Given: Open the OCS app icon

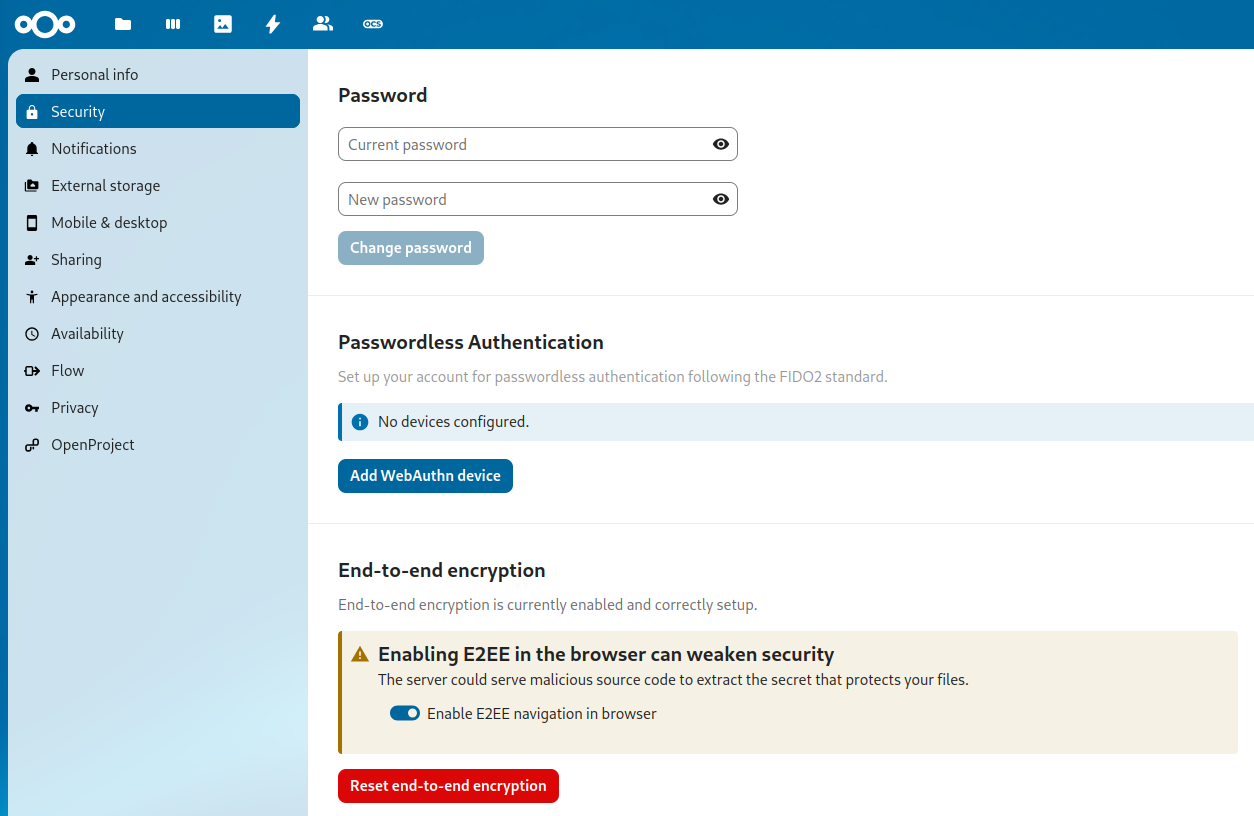Looking at the screenshot, I should click(x=373, y=24).
